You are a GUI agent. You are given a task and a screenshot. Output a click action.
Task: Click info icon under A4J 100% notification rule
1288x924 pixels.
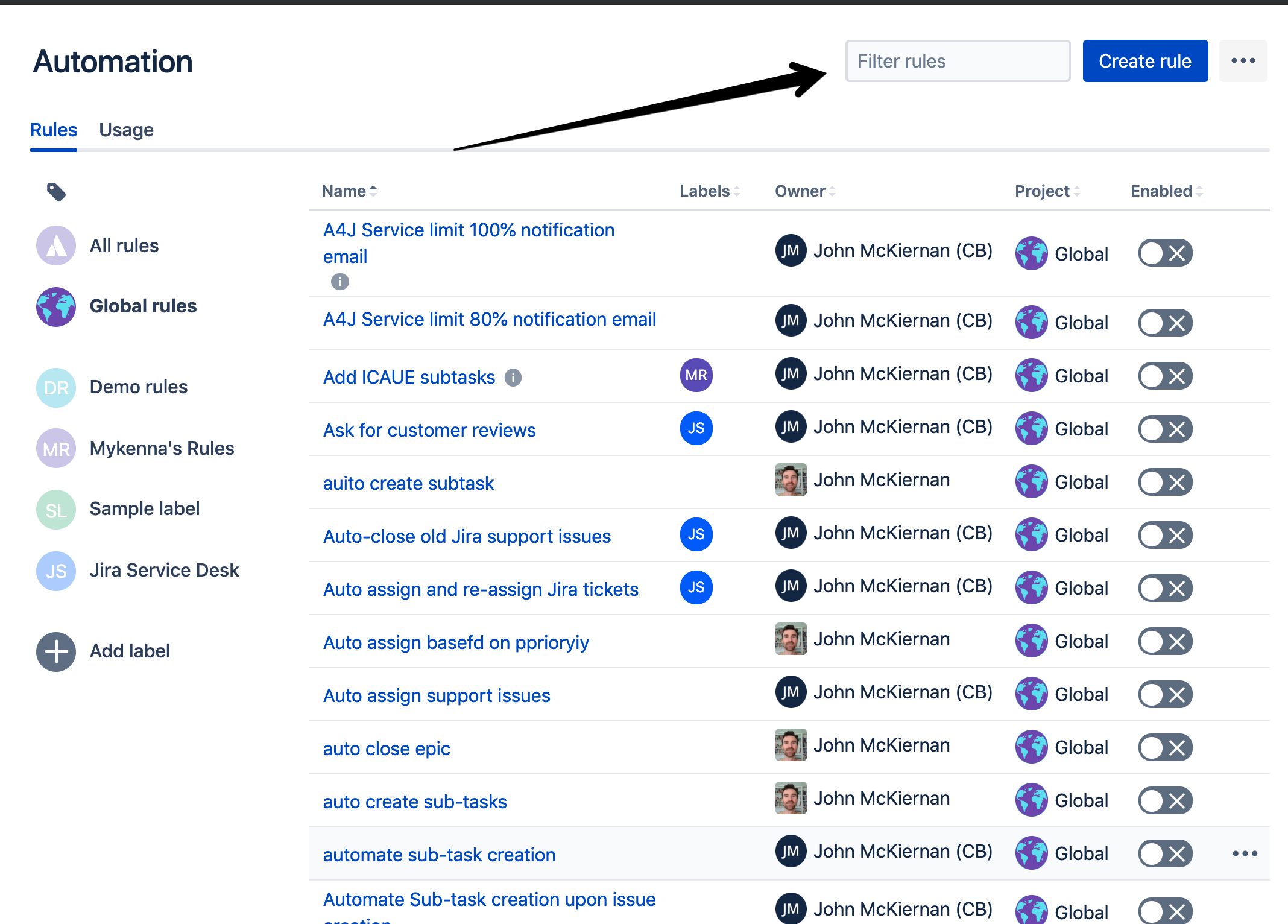click(x=340, y=282)
